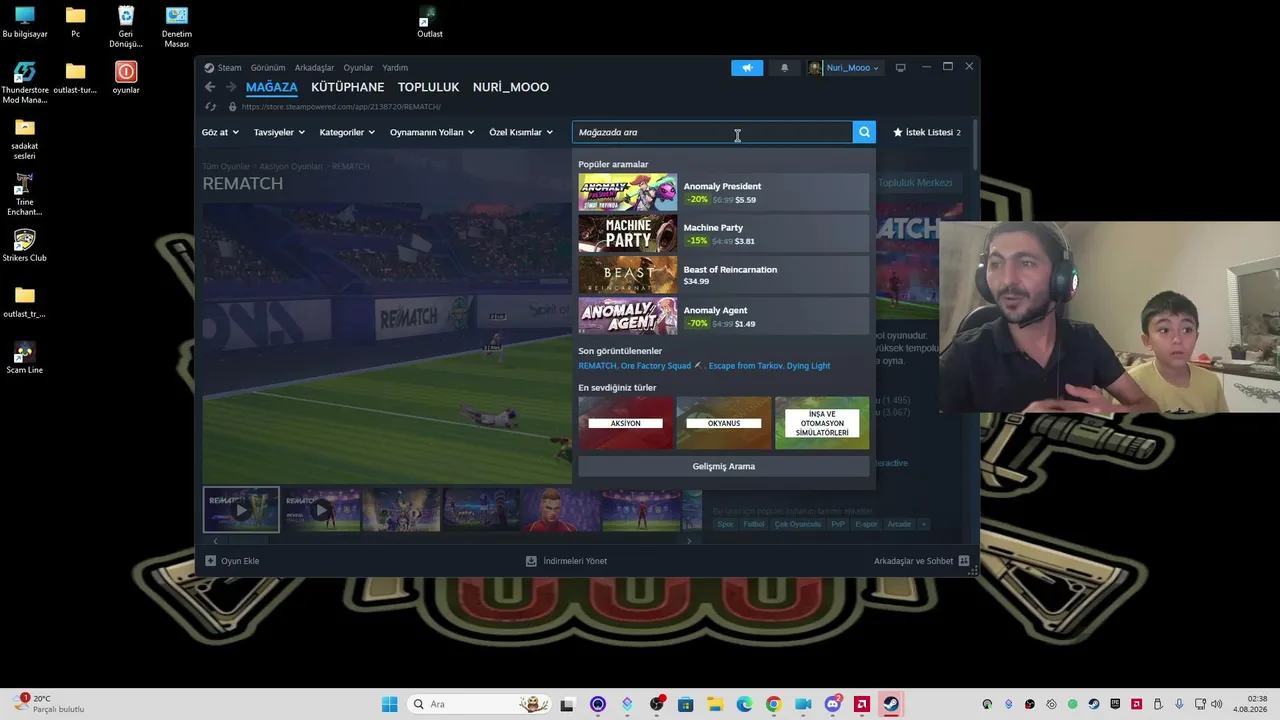
Task: Click the Steam icon in the taskbar
Action: point(890,704)
